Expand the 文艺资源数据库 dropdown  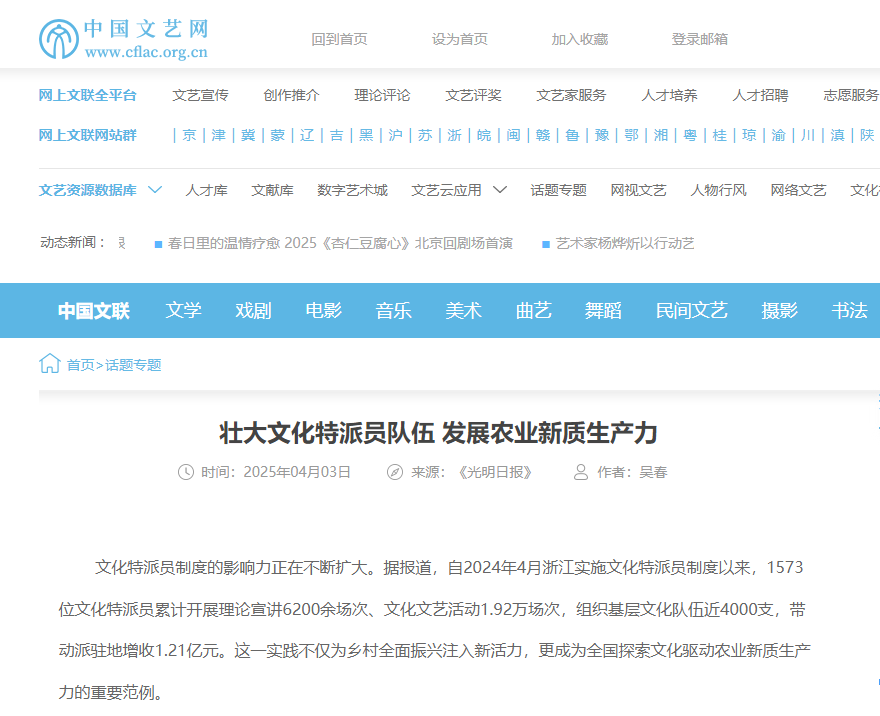(154, 190)
